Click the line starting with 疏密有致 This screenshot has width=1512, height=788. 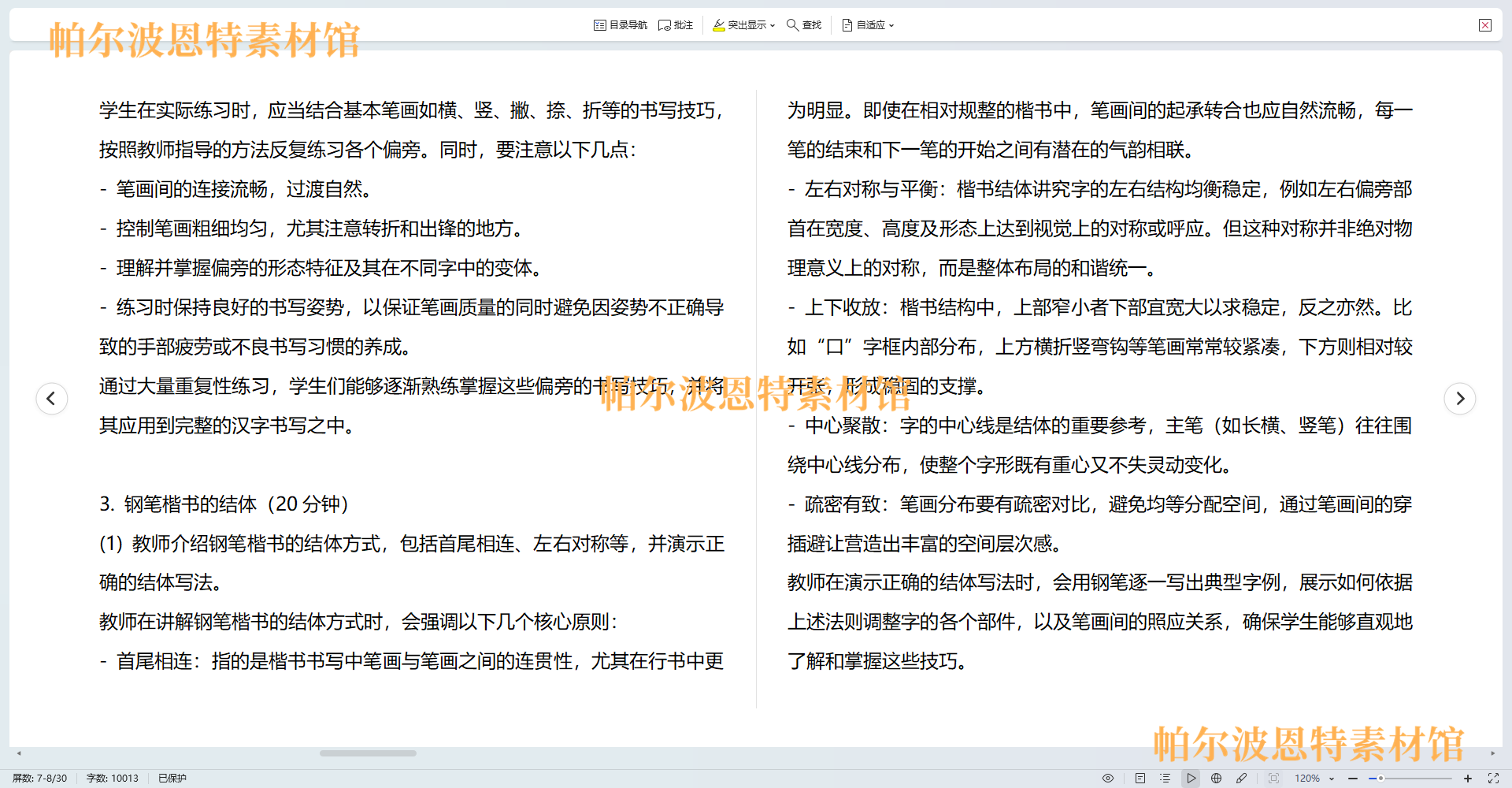(1100, 504)
